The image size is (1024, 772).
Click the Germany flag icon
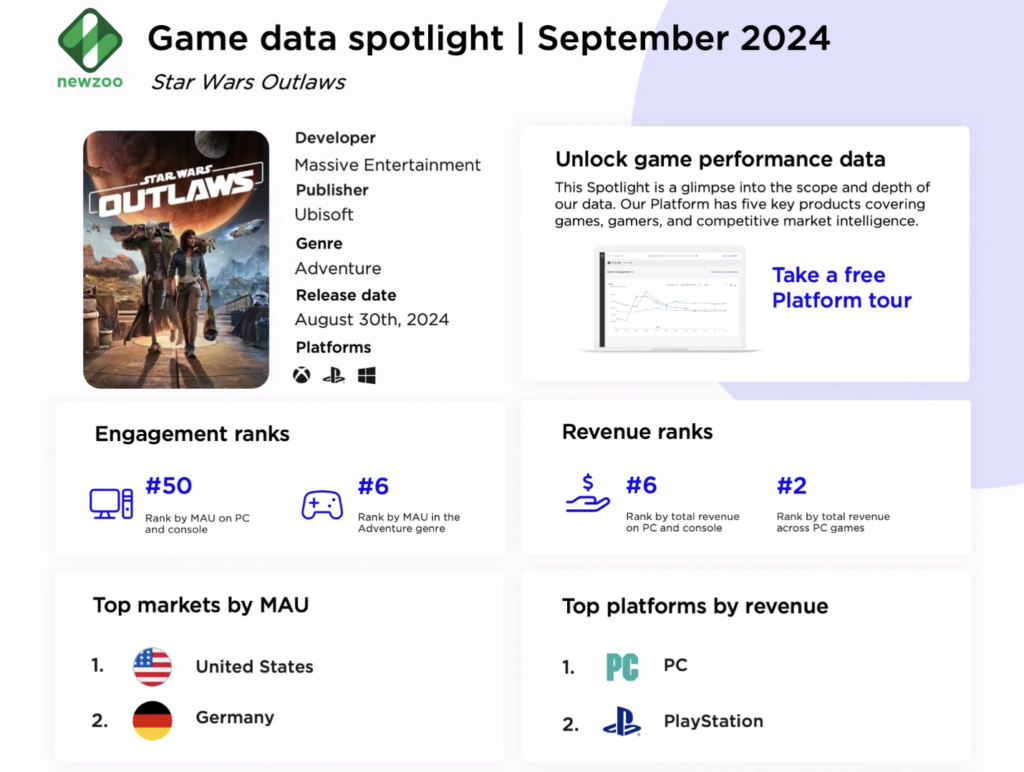coord(152,720)
